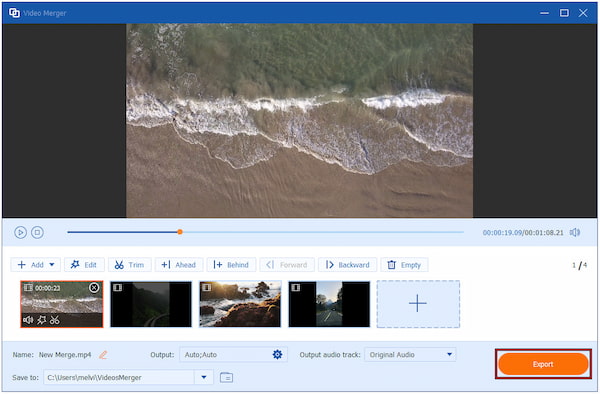Viewport: 600px width, 394px height.
Task: Stop the video playback
Action: 37,232
